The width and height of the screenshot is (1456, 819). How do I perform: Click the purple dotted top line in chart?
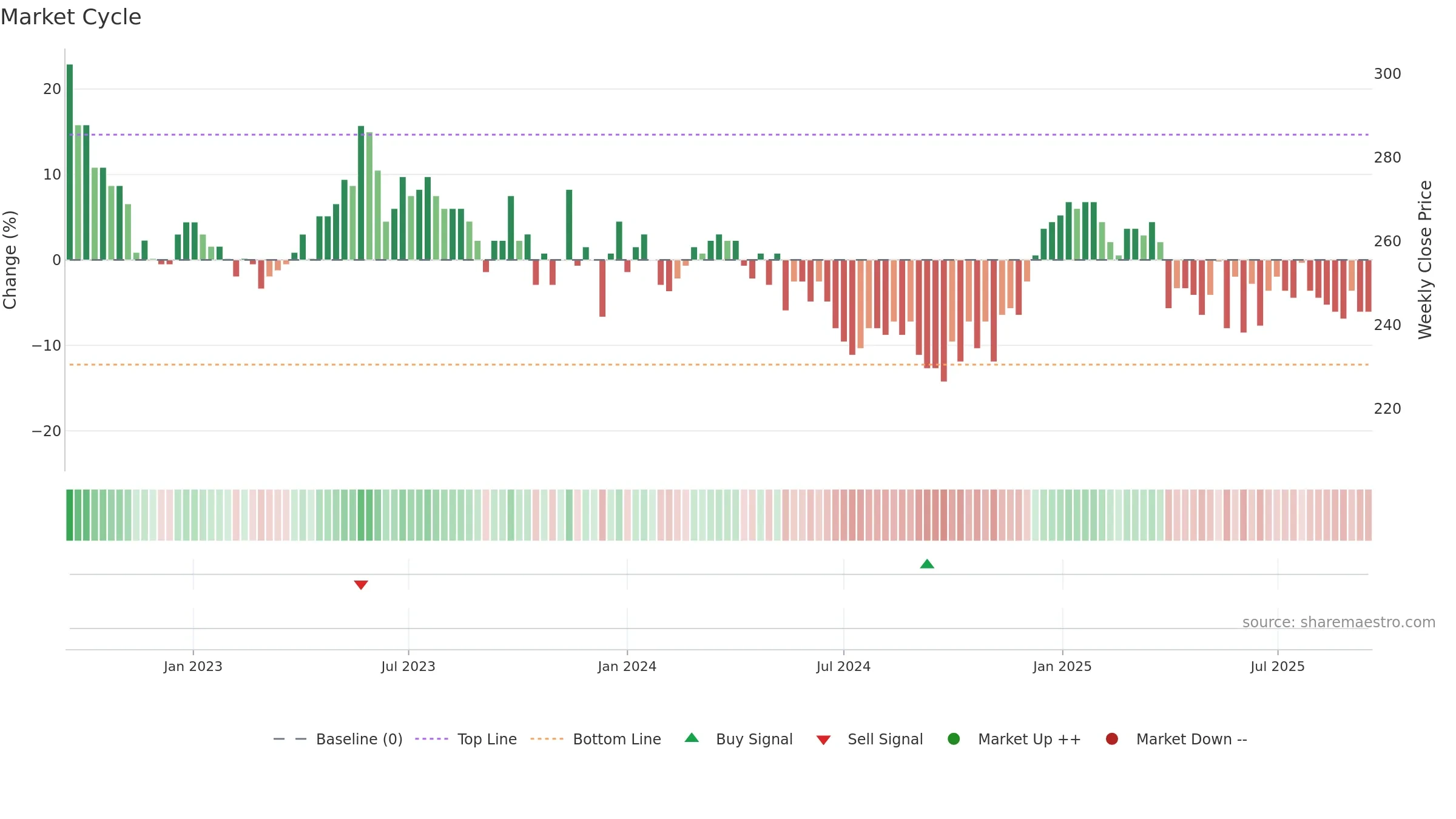pyautogui.click(x=719, y=135)
